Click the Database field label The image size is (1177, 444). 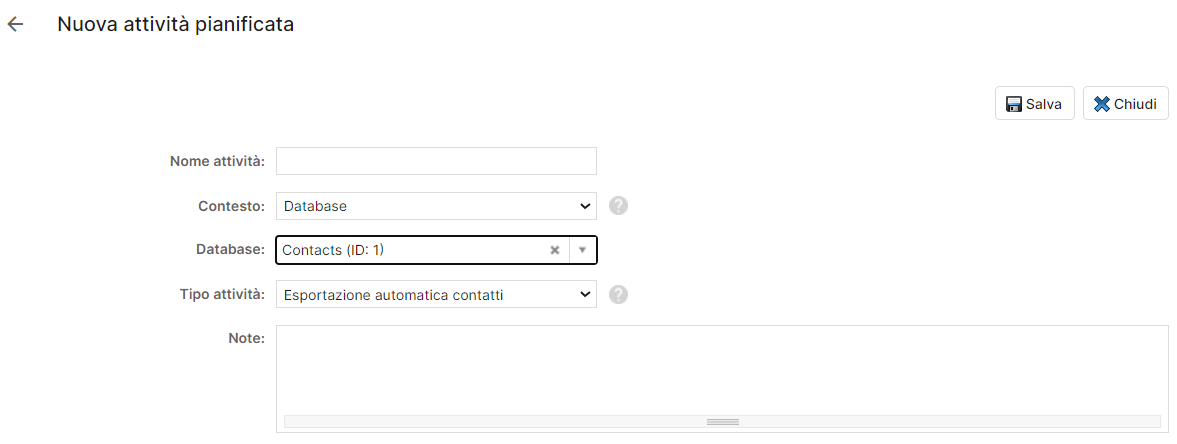pos(231,249)
